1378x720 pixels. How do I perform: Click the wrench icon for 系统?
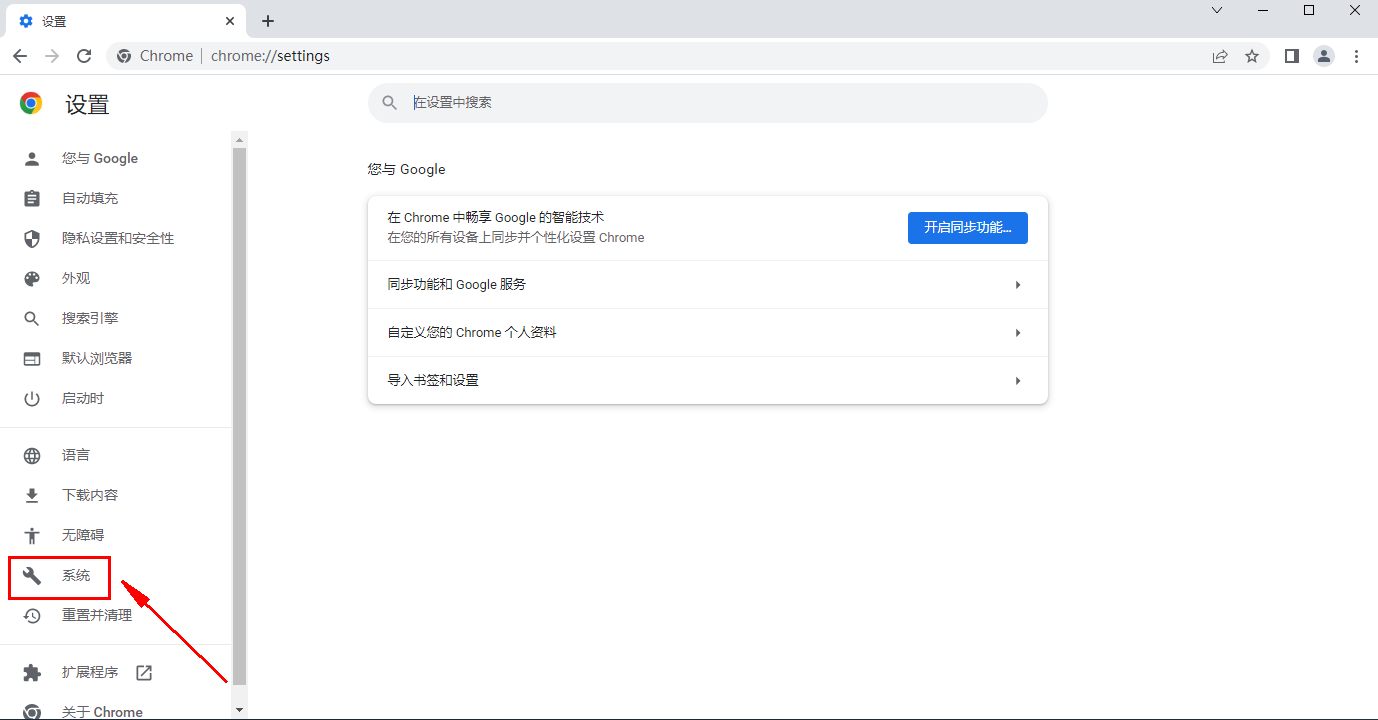pos(32,575)
